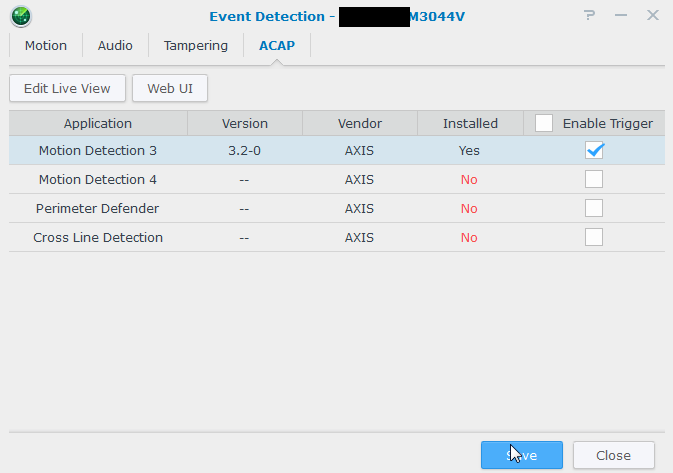Click the Vendor column header
The width and height of the screenshot is (673, 473).
click(360, 124)
